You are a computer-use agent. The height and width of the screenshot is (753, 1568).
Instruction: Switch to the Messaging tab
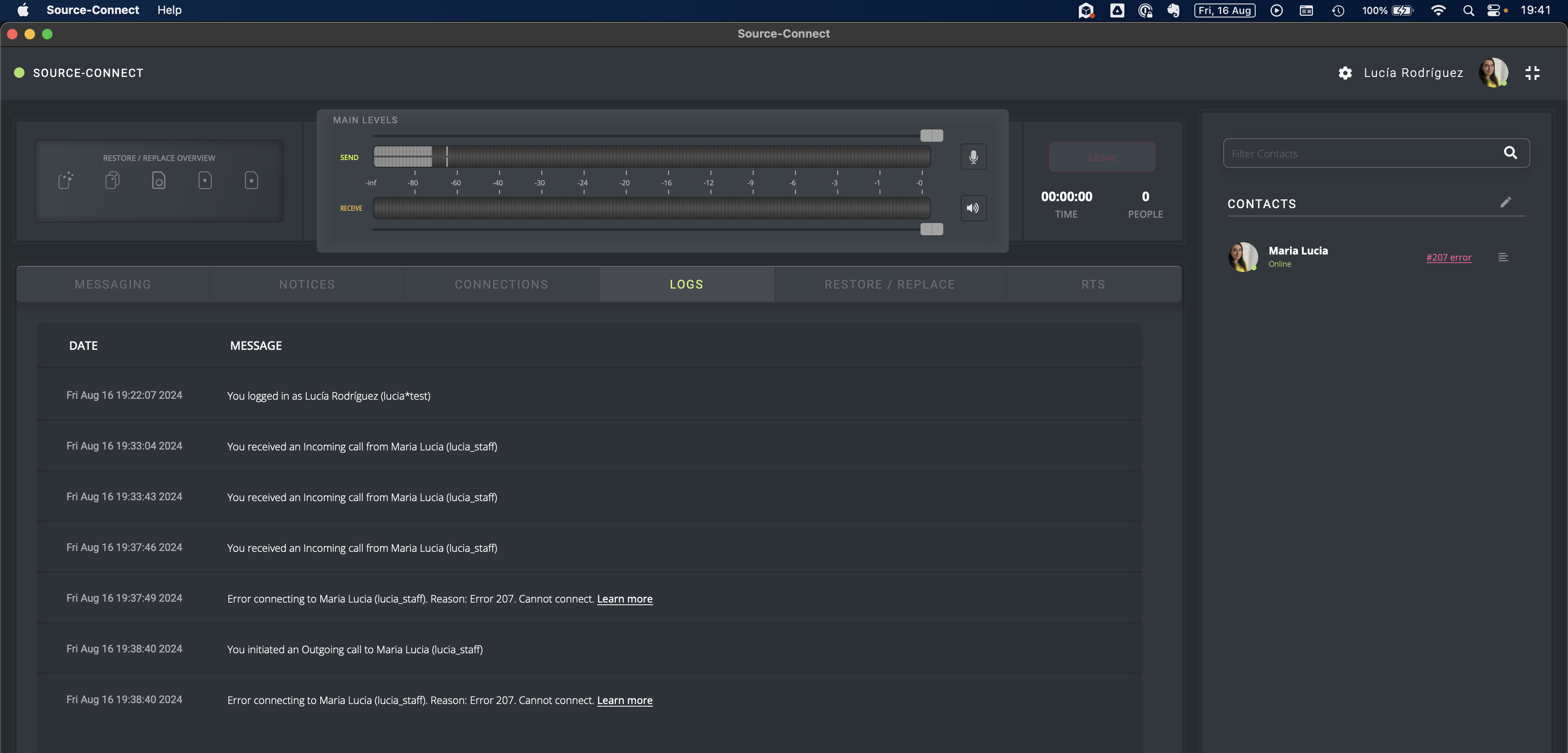[x=112, y=284]
